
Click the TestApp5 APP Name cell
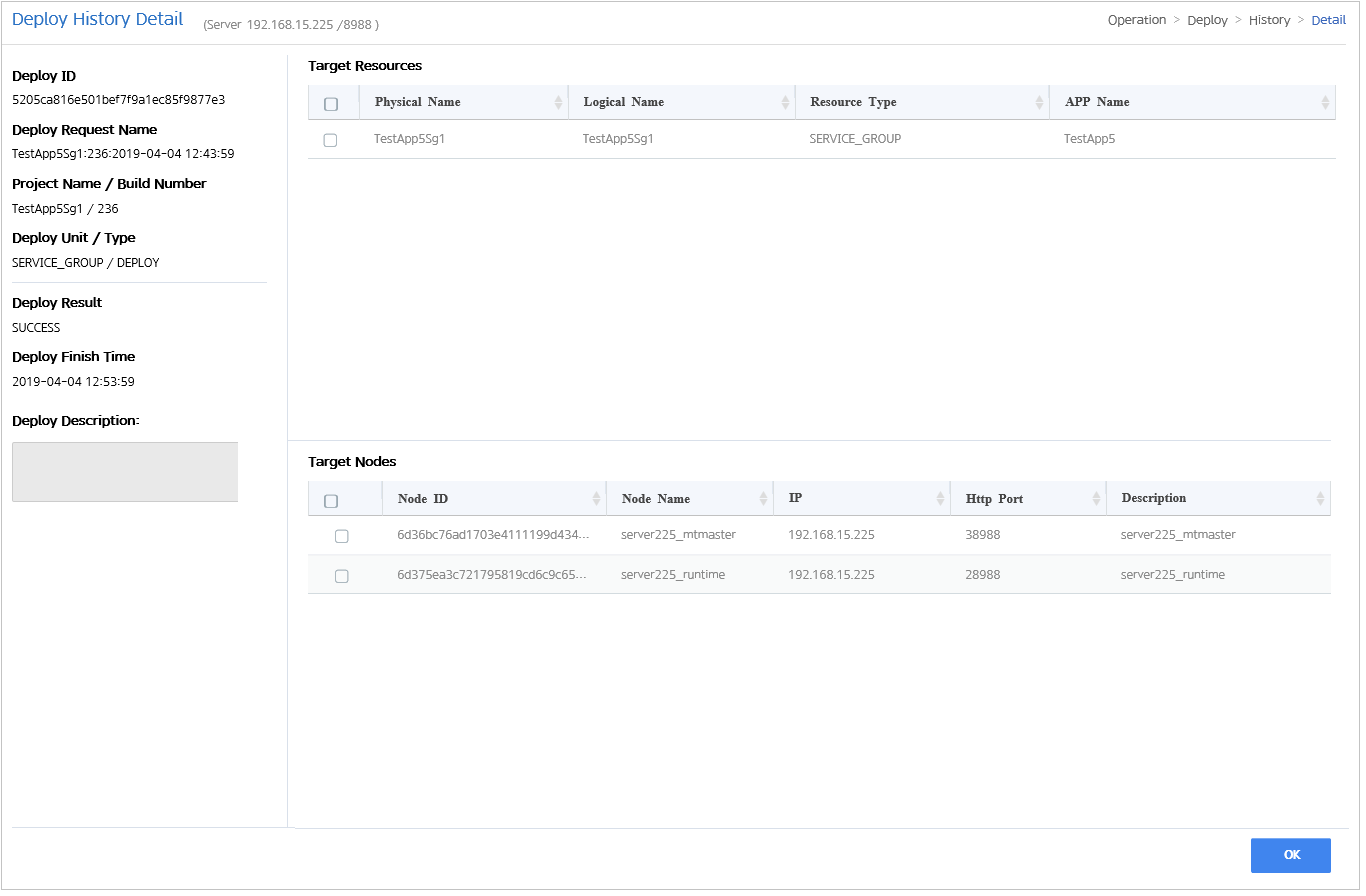click(x=1089, y=139)
